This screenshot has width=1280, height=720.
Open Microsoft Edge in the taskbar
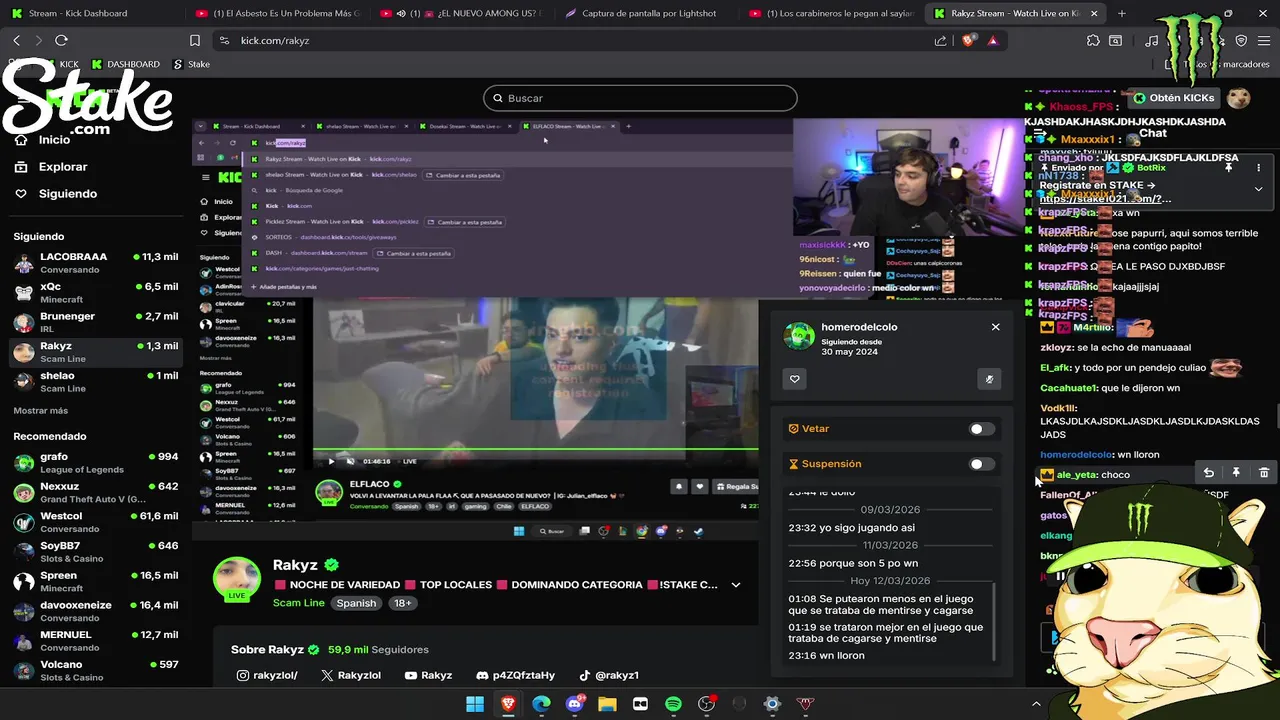541,704
